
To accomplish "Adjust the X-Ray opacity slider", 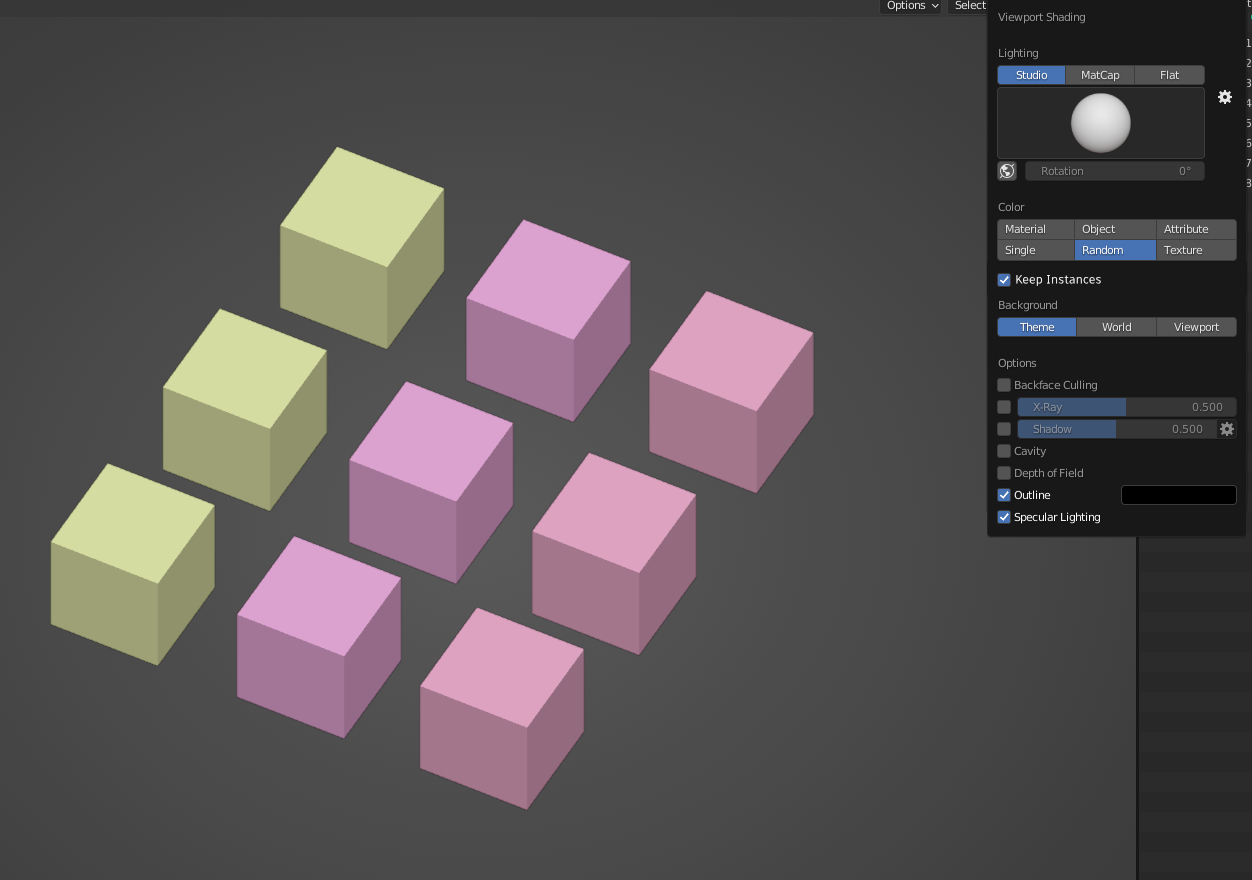I will pos(1127,407).
